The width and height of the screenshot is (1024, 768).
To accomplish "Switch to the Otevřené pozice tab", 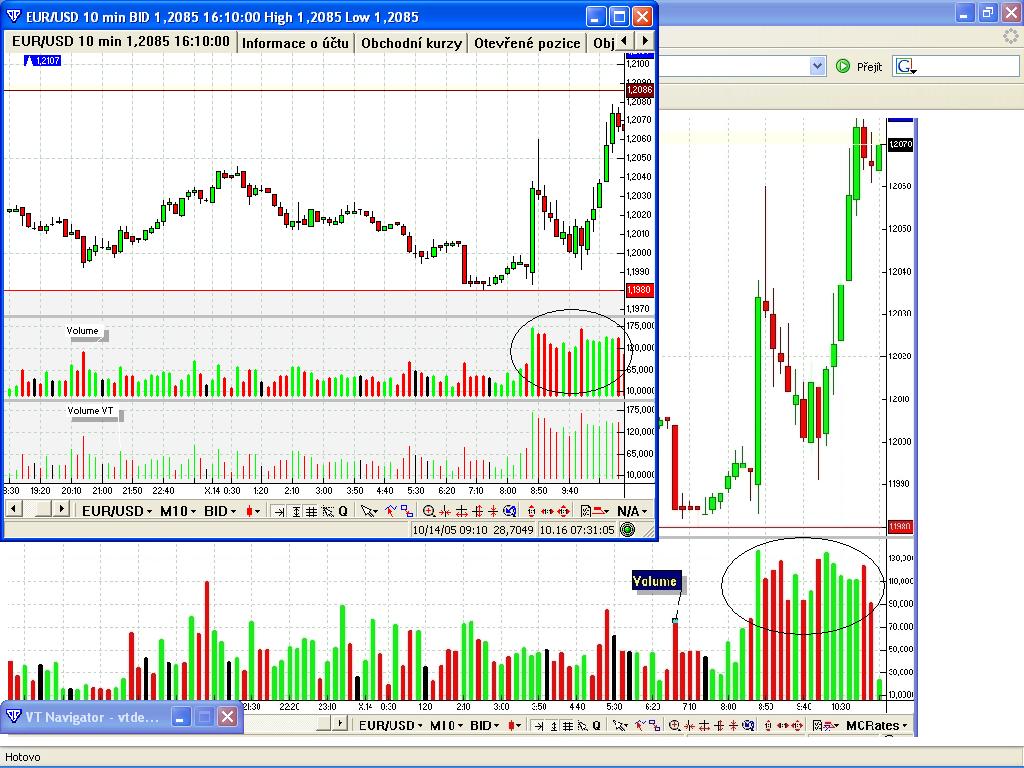I will tap(527, 43).
